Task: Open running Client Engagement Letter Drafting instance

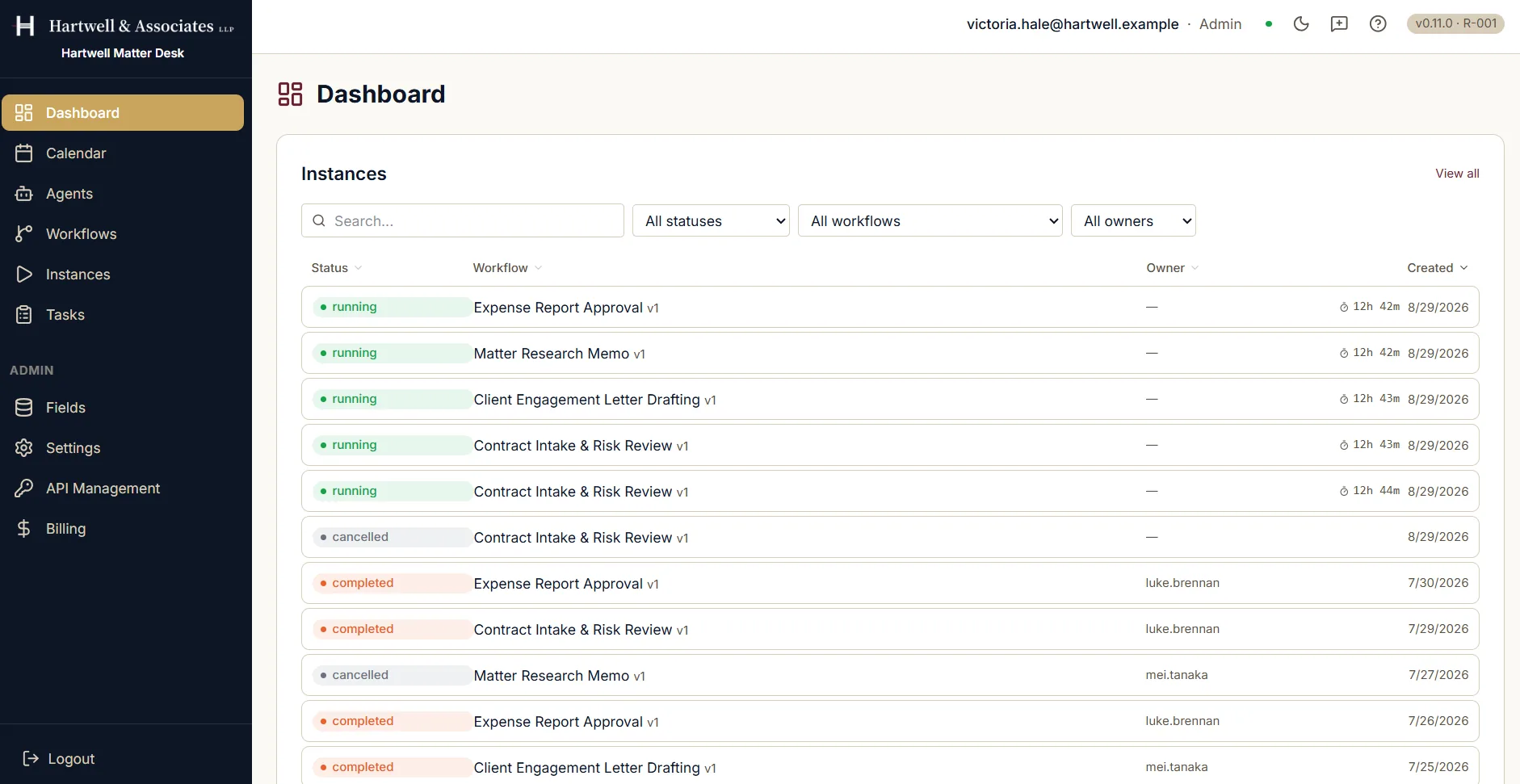Action: pyautogui.click(x=890, y=399)
